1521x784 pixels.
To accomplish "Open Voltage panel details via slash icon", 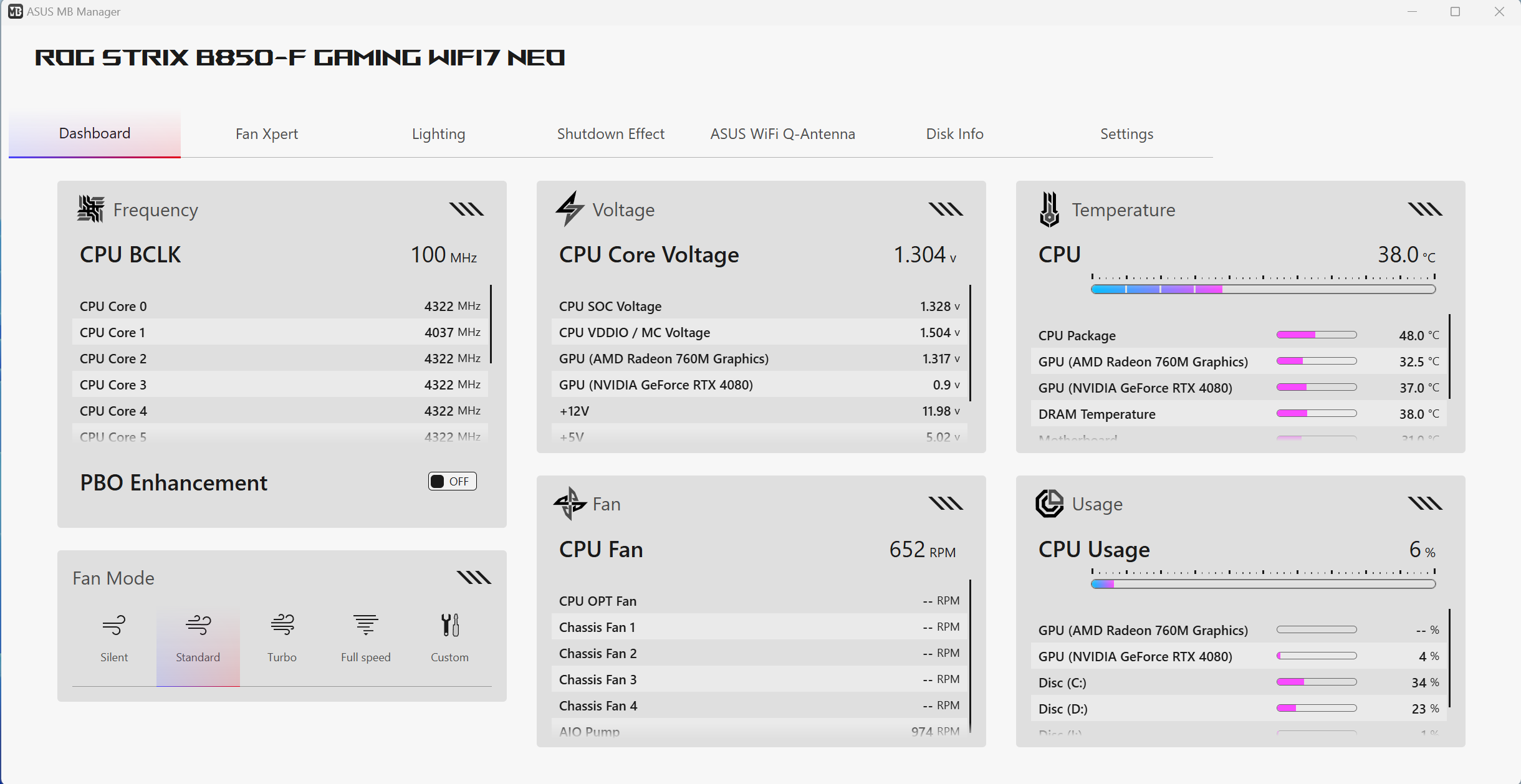I will (x=946, y=209).
